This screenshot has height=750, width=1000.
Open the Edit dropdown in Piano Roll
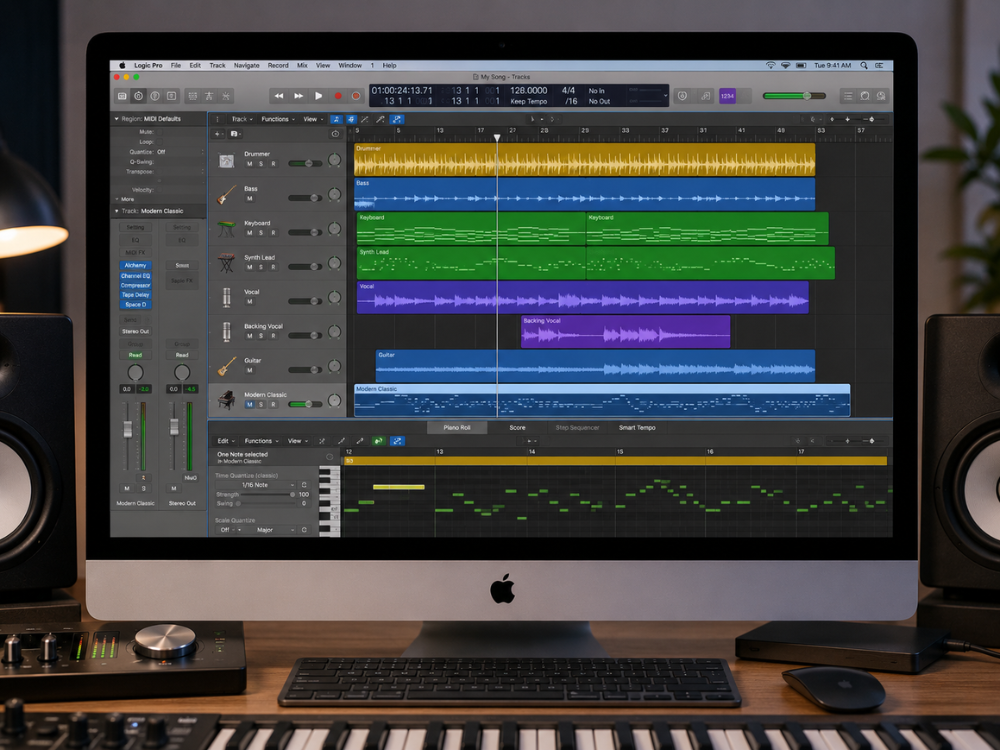click(226, 441)
